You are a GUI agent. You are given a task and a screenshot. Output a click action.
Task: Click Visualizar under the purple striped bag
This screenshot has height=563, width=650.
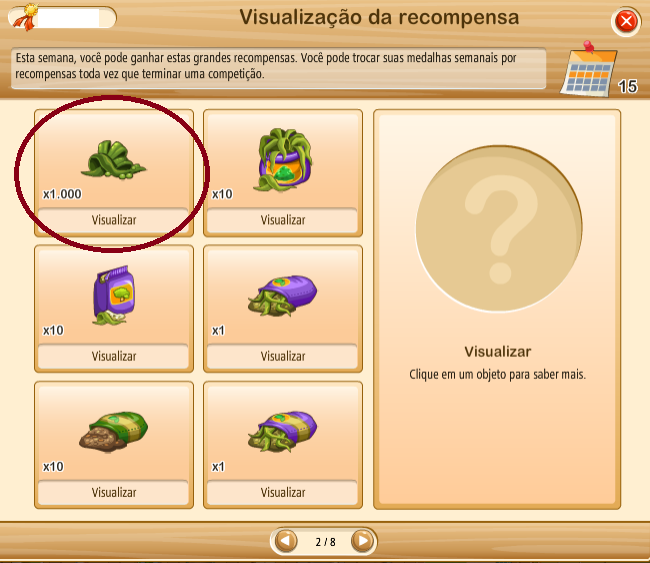(x=283, y=493)
